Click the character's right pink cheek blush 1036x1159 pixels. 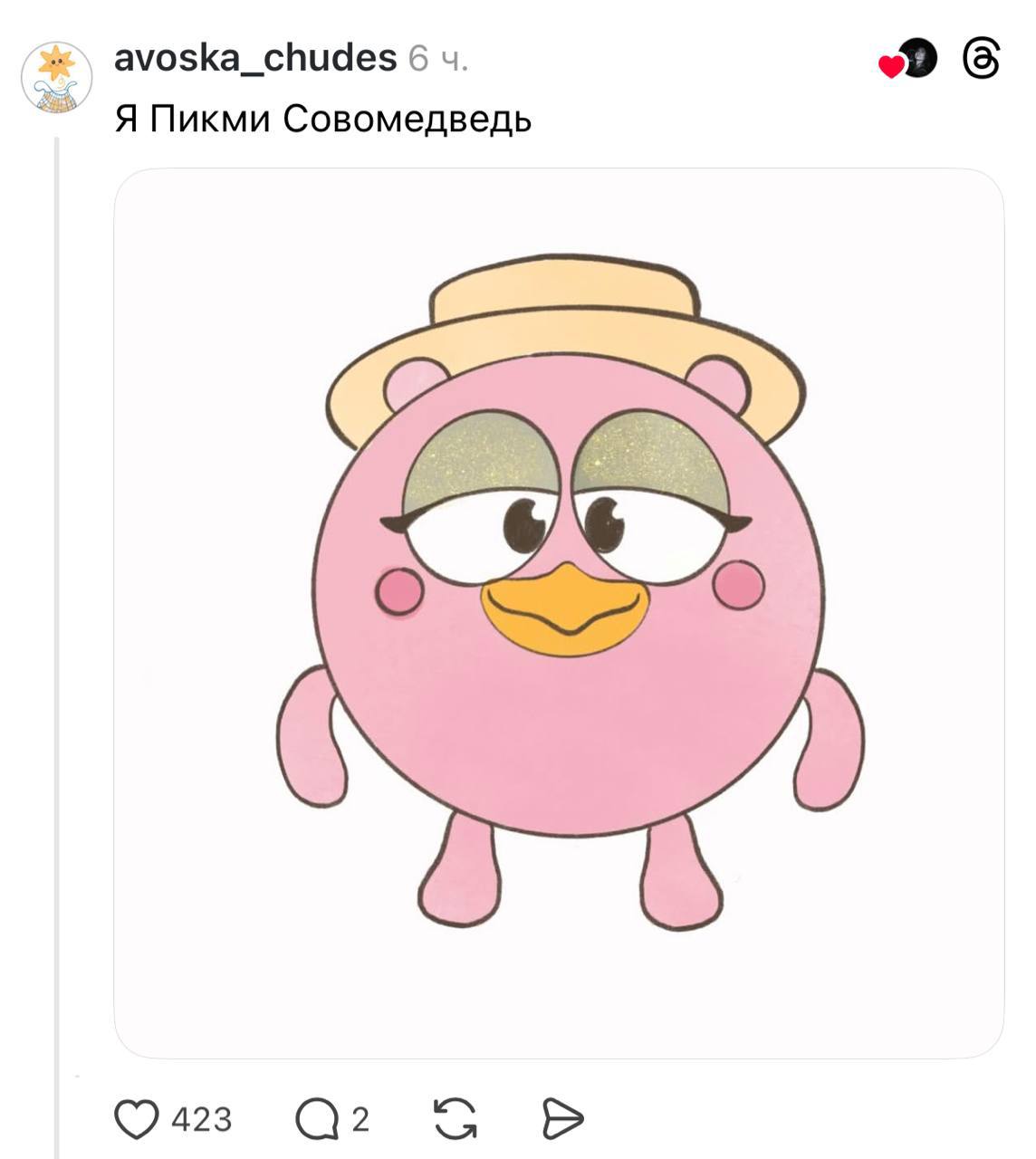739,585
